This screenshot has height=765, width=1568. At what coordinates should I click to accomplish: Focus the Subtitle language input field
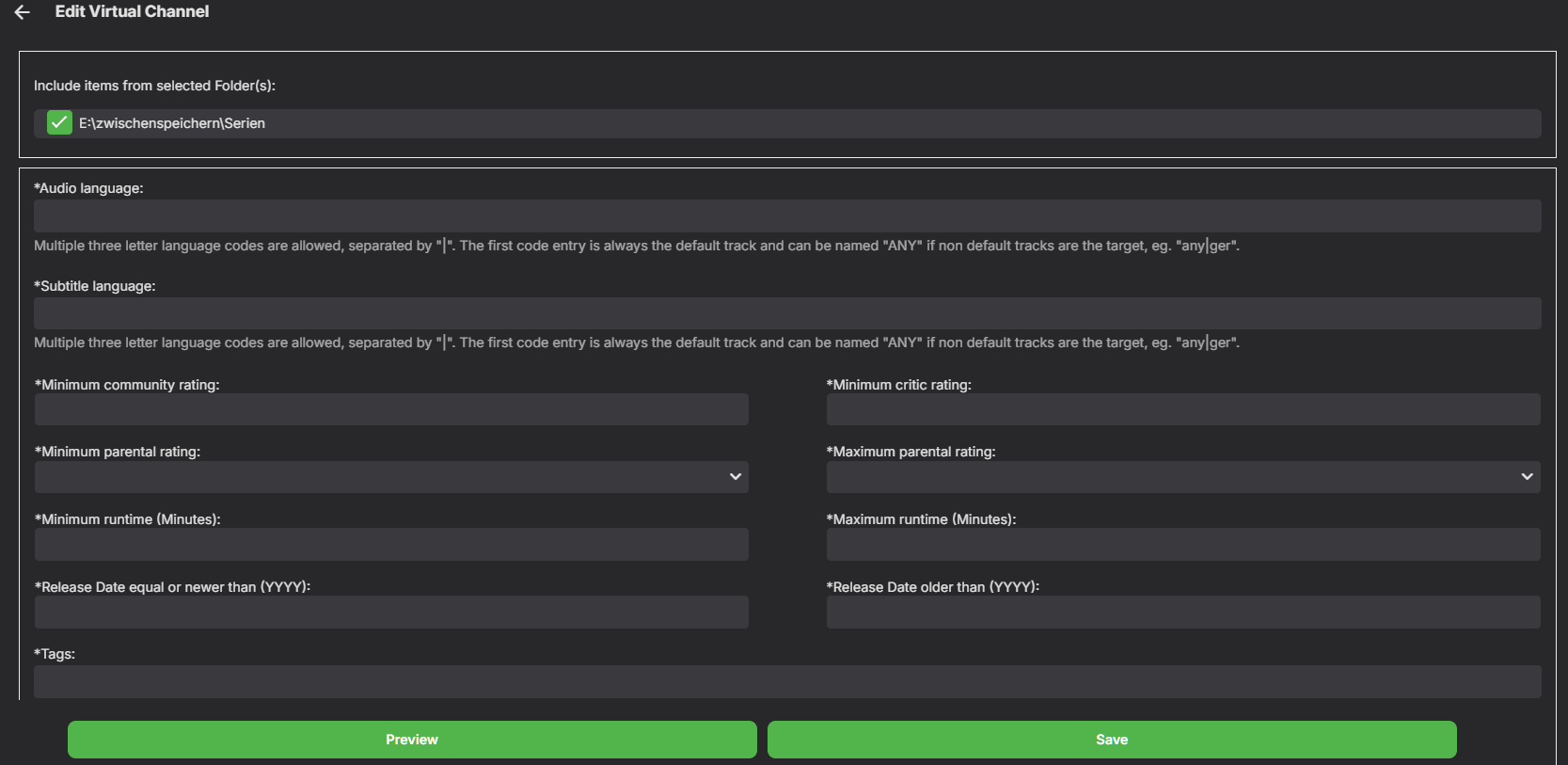[x=787, y=313]
